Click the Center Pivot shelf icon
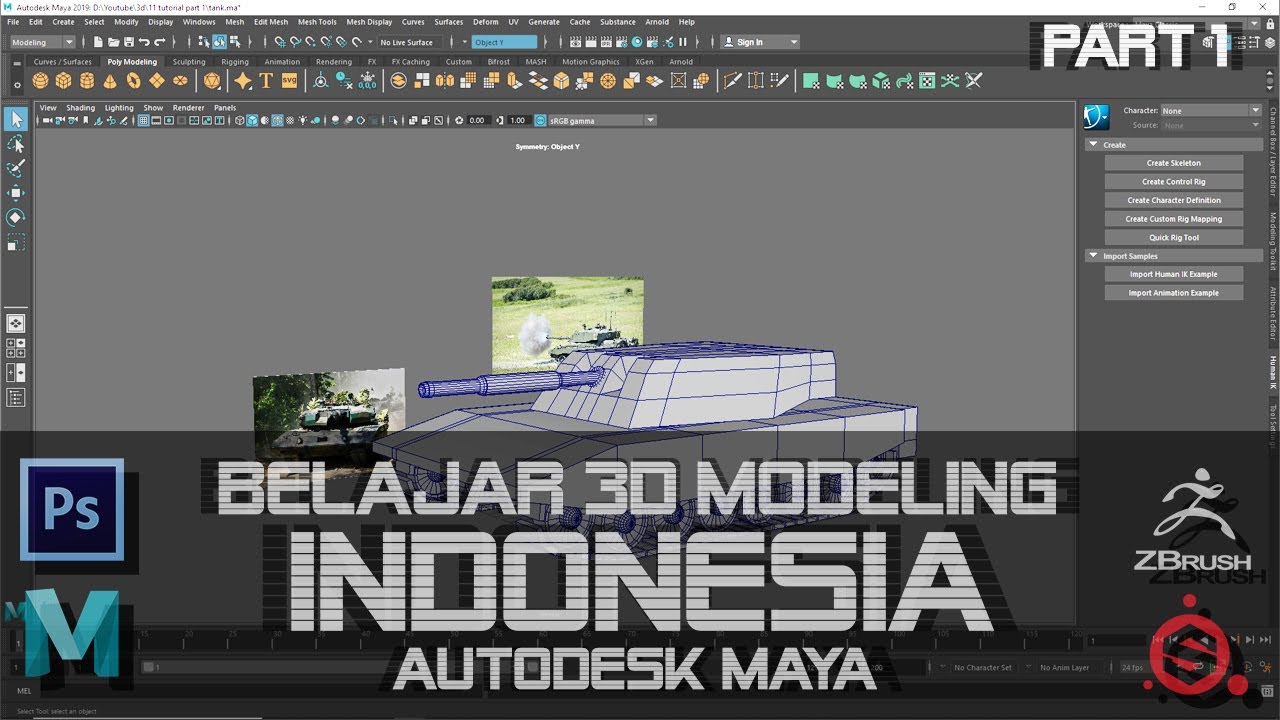The image size is (1280, 720). pos(321,81)
